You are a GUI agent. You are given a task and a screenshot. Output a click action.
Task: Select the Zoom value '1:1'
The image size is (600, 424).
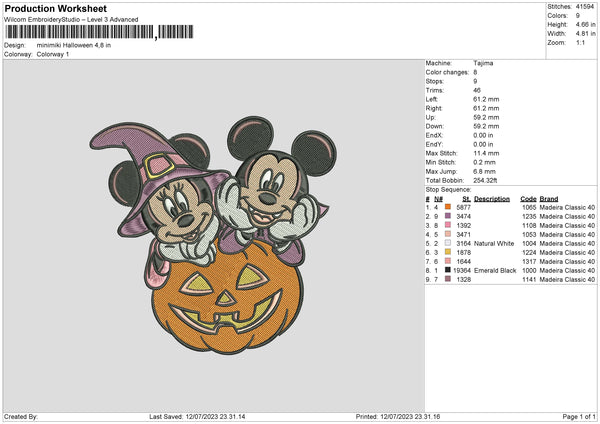pos(580,42)
